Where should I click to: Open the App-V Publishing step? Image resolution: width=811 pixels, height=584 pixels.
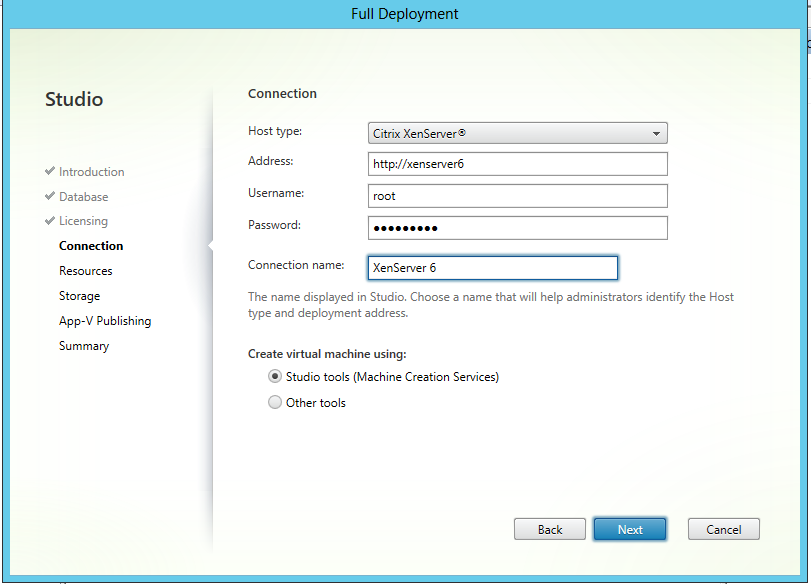(105, 321)
